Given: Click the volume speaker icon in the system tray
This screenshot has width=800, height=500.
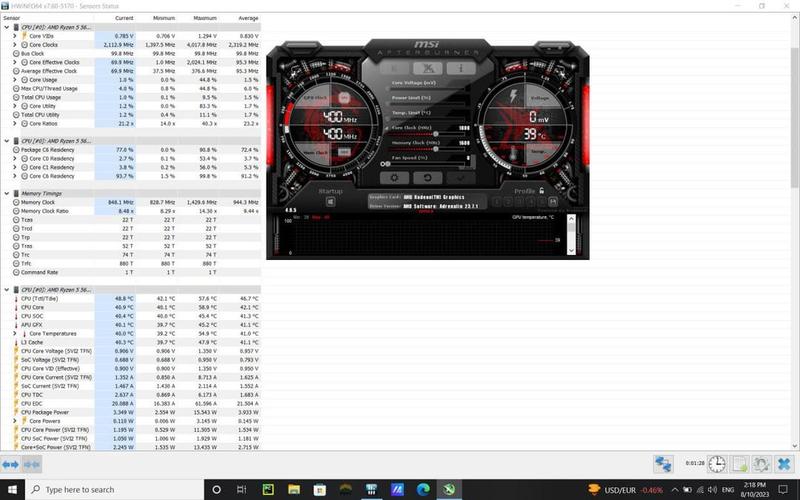Looking at the screenshot, I should 712,490.
